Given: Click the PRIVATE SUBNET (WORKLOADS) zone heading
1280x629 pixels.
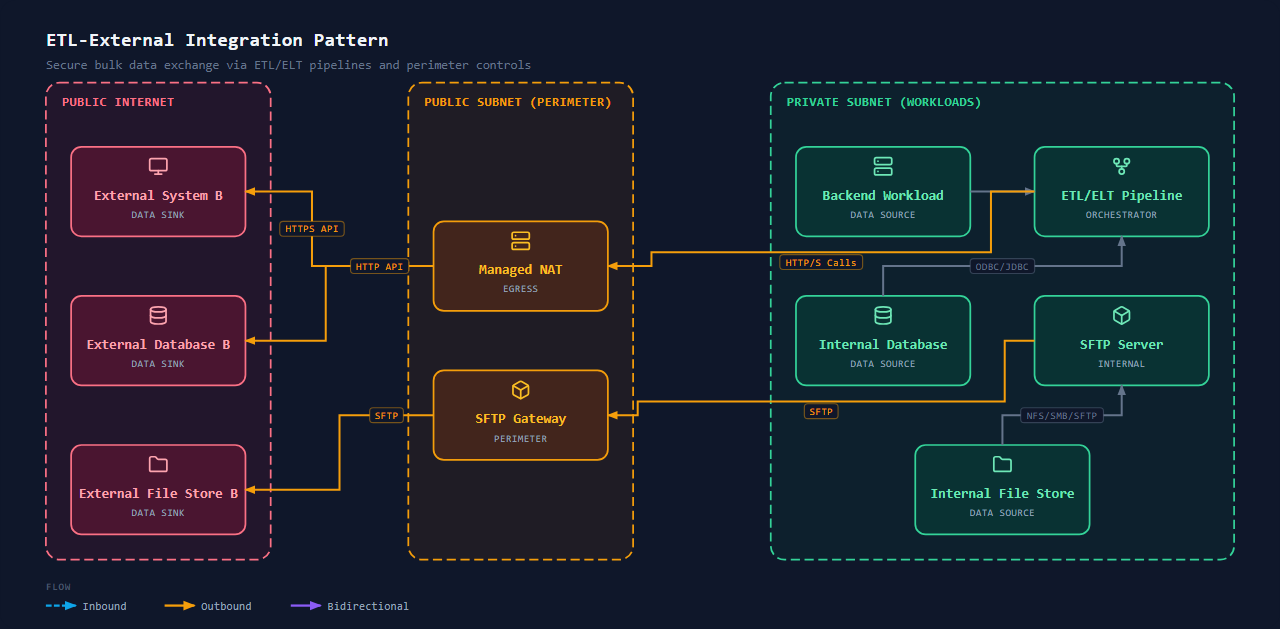Looking at the screenshot, I should click(884, 102).
